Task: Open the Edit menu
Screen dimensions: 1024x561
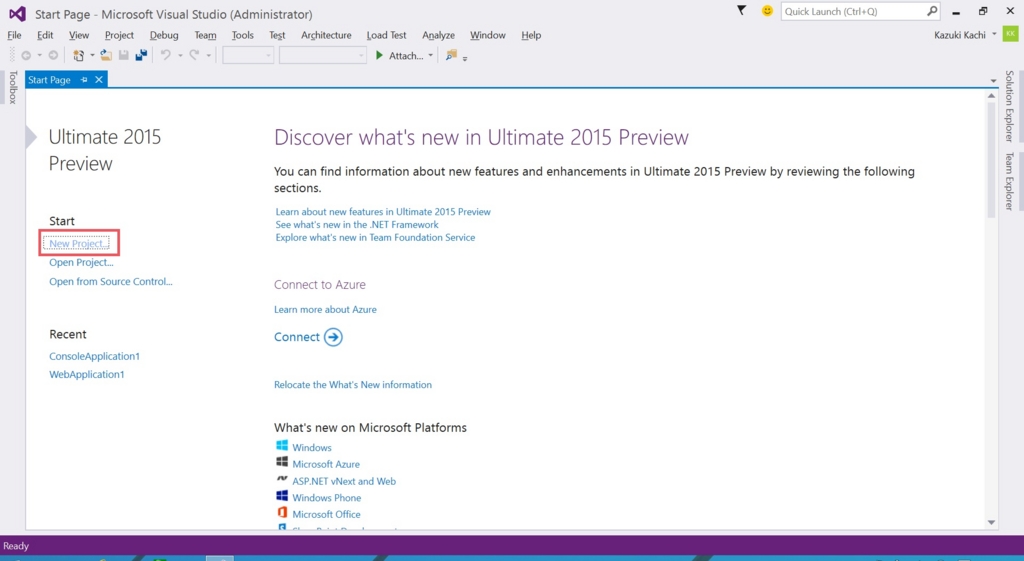Action: coord(45,35)
